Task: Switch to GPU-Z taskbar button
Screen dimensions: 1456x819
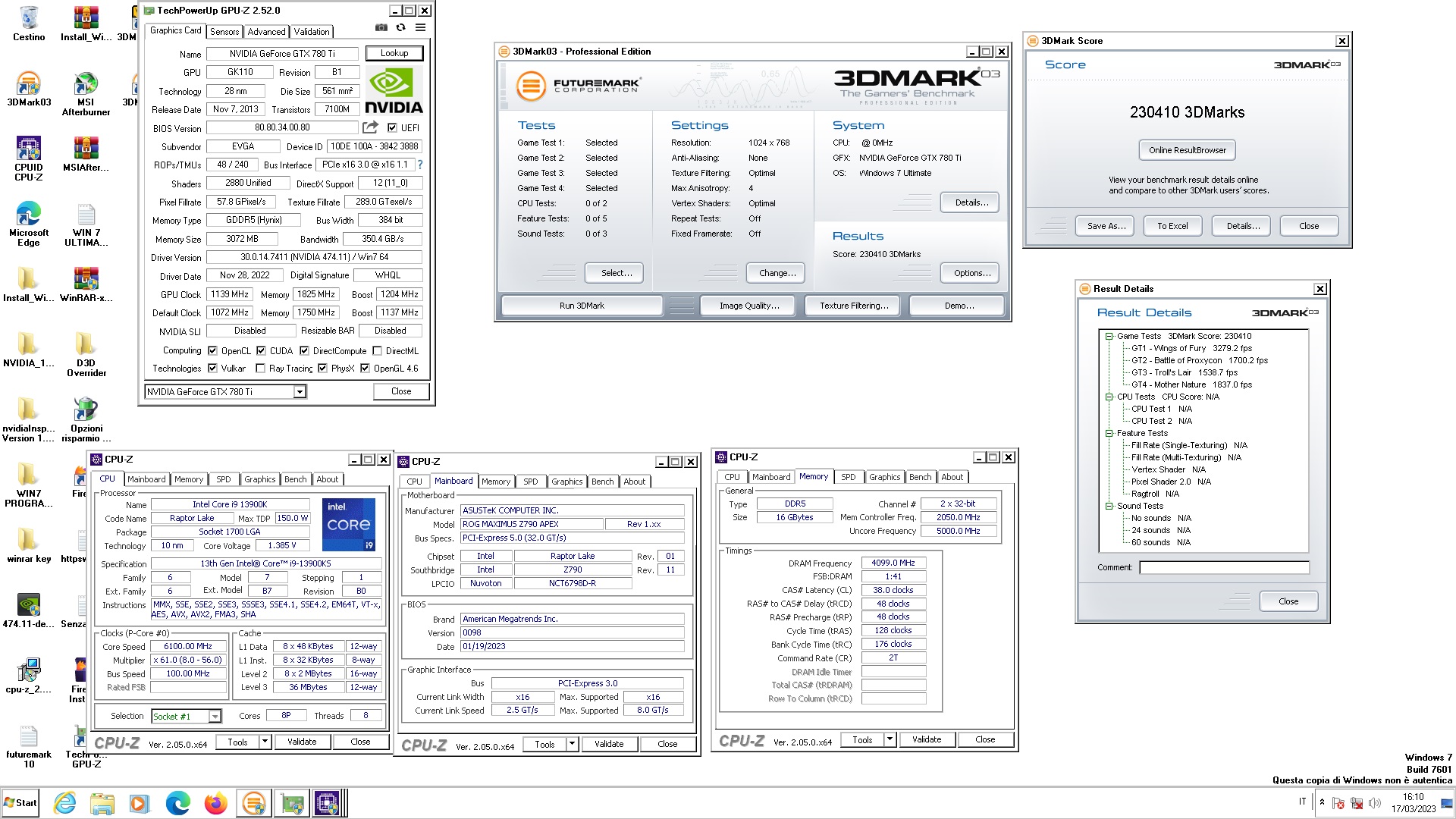Action: (x=292, y=803)
